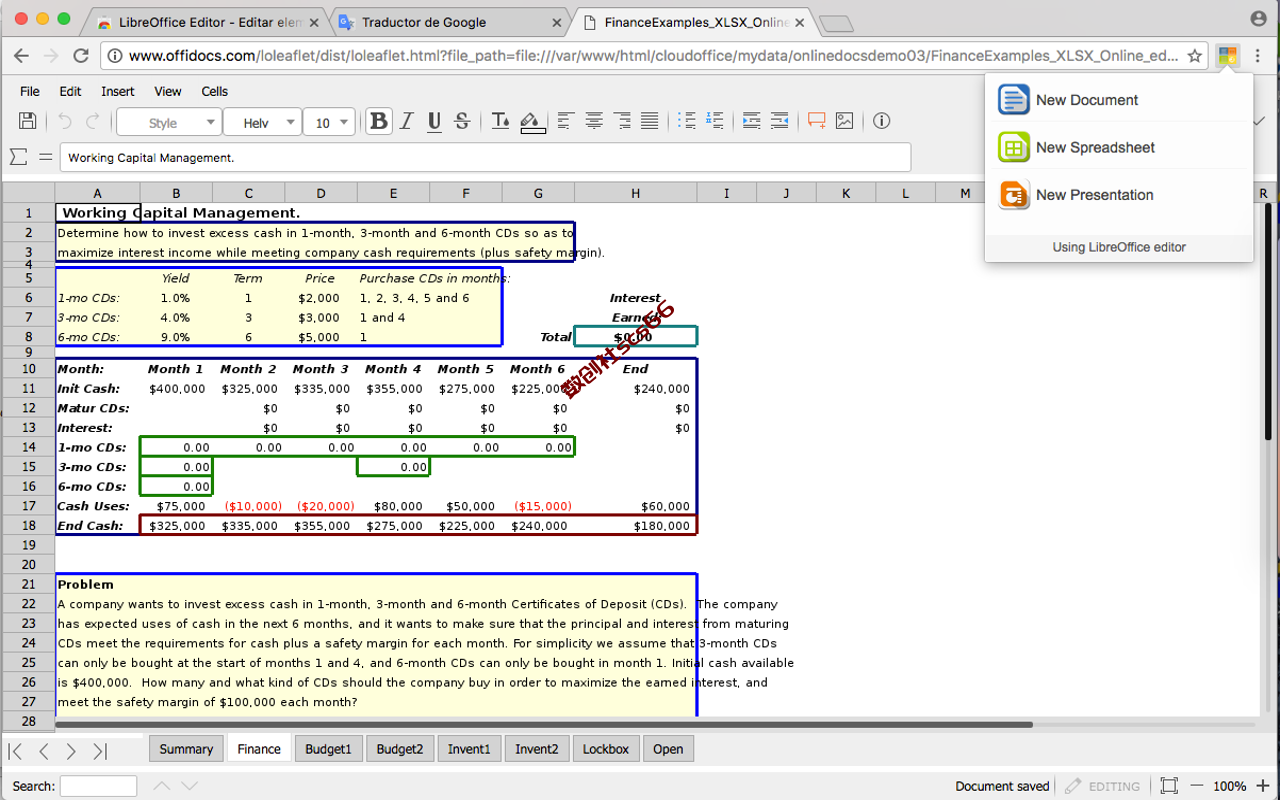Open the Style dropdown
The width and height of the screenshot is (1280, 800).
(x=169, y=122)
